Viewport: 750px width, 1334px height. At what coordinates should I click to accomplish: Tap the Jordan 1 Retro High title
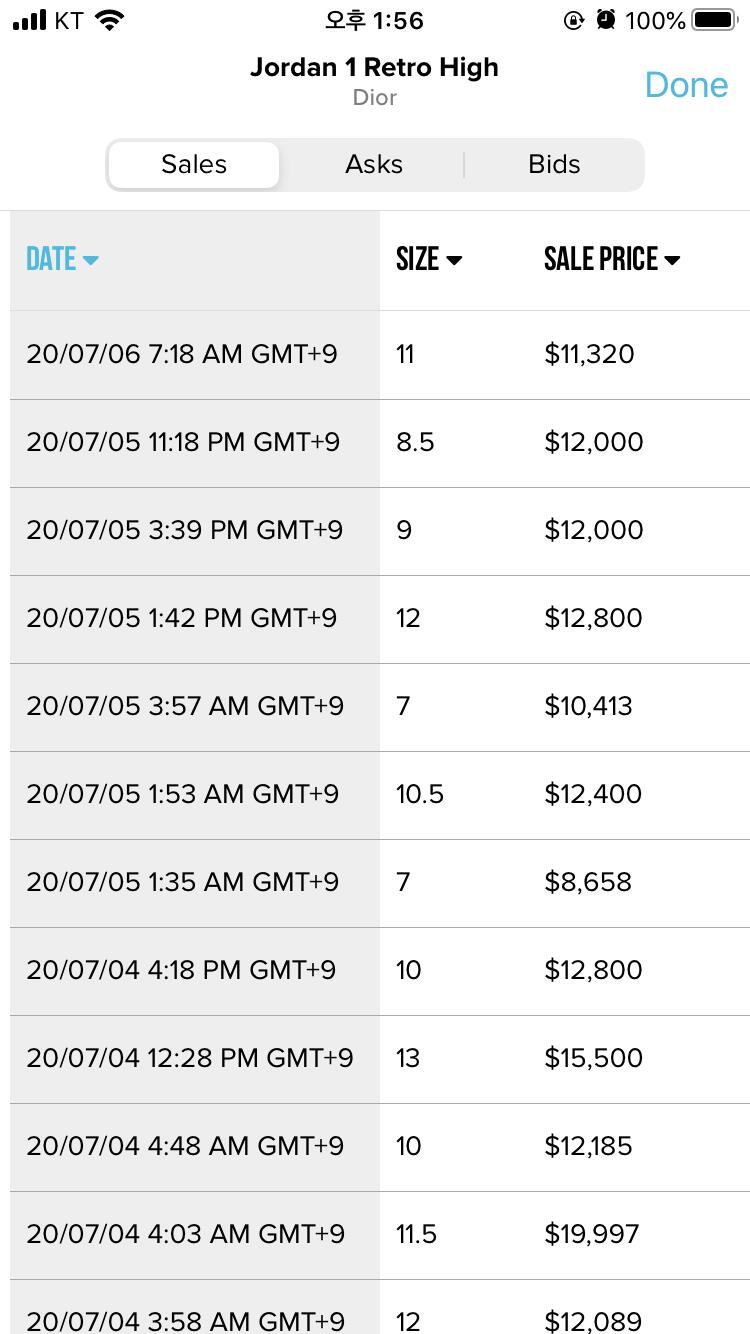(x=374, y=68)
